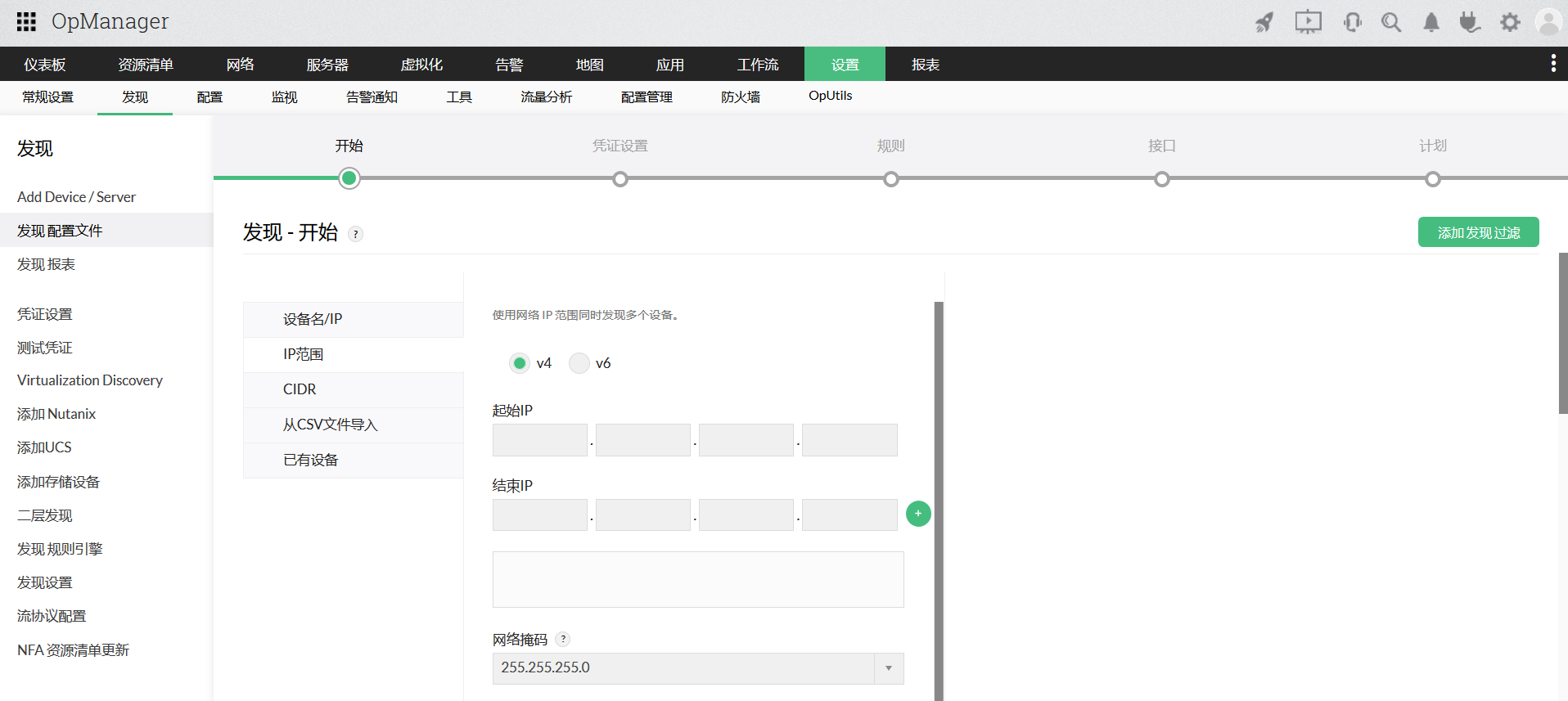Switch to the 防火墙 tab
The width and height of the screenshot is (1568, 701).
point(741,97)
